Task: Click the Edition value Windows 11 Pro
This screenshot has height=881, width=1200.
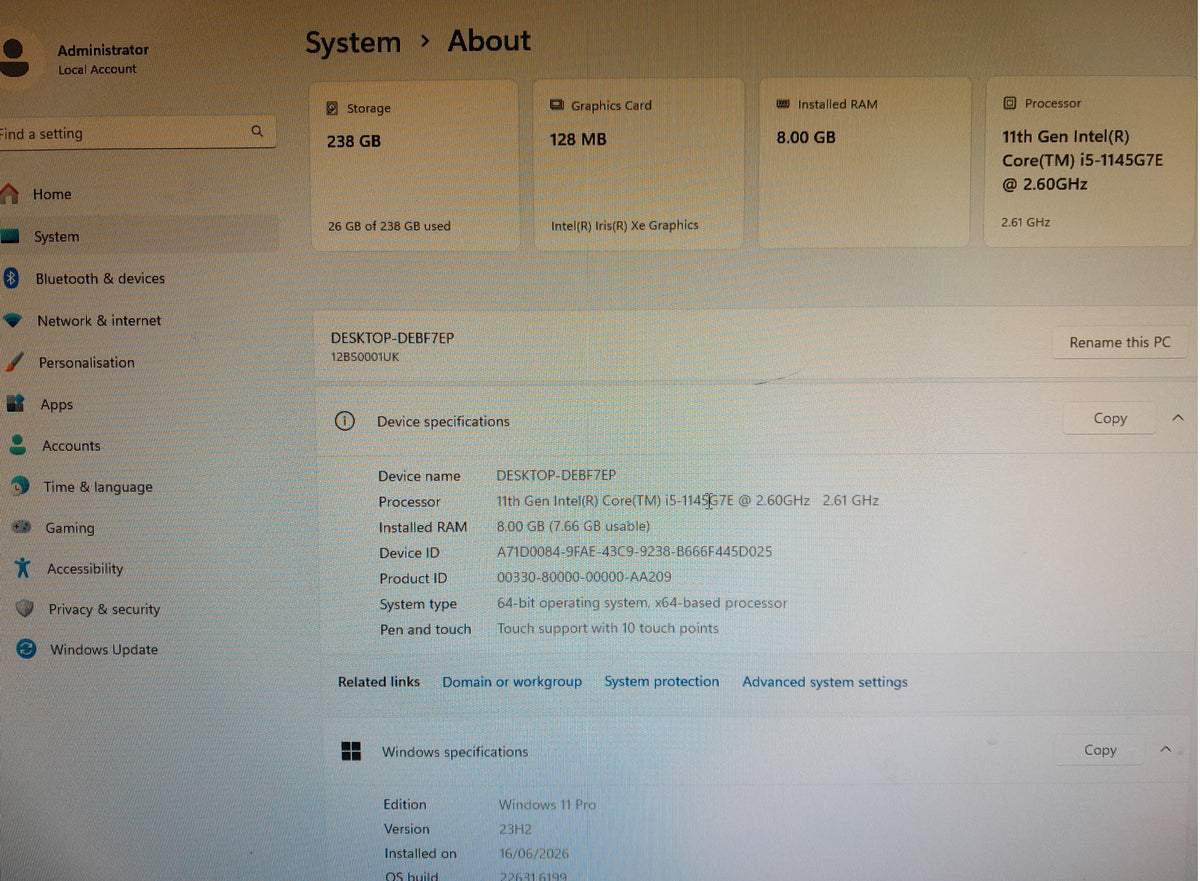Action: 547,804
